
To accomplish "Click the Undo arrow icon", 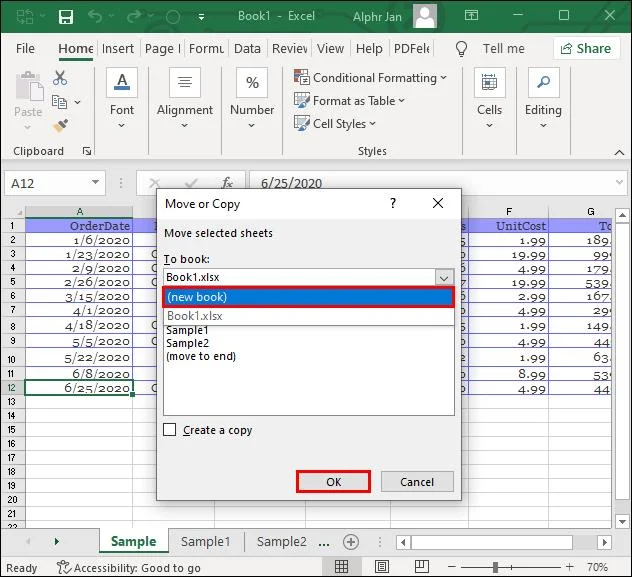I will pyautogui.click(x=95, y=17).
